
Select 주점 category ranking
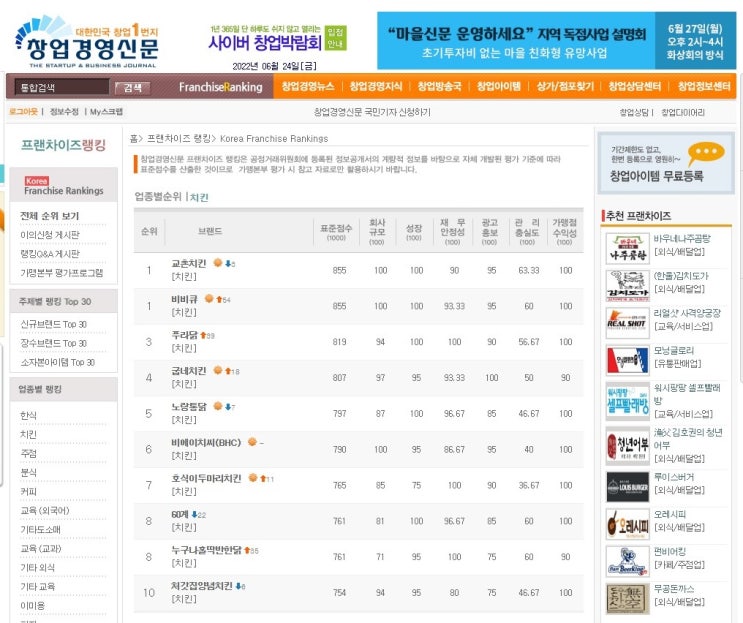28,453
